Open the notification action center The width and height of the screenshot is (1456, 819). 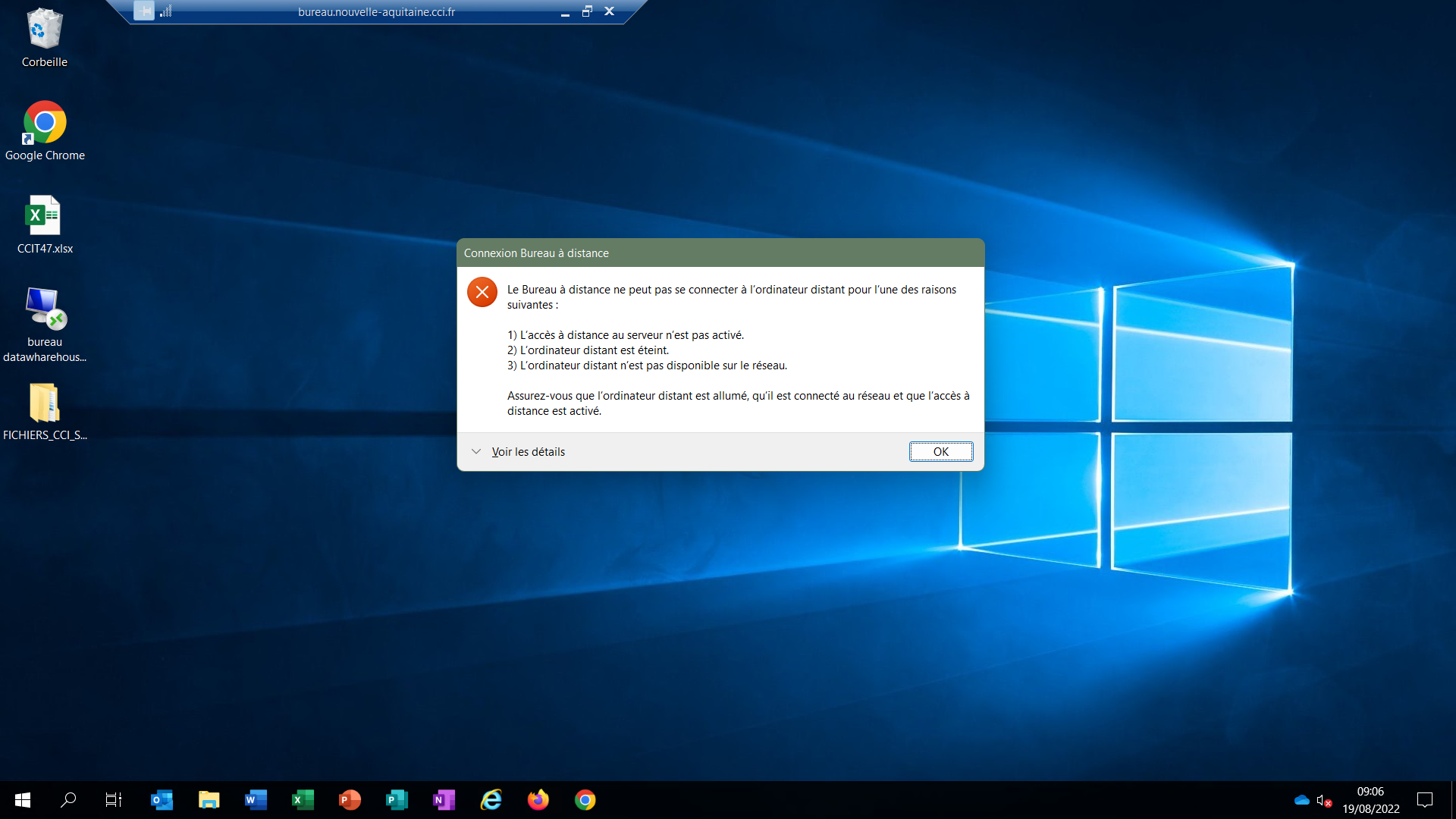pyautogui.click(x=1425, y=800)
